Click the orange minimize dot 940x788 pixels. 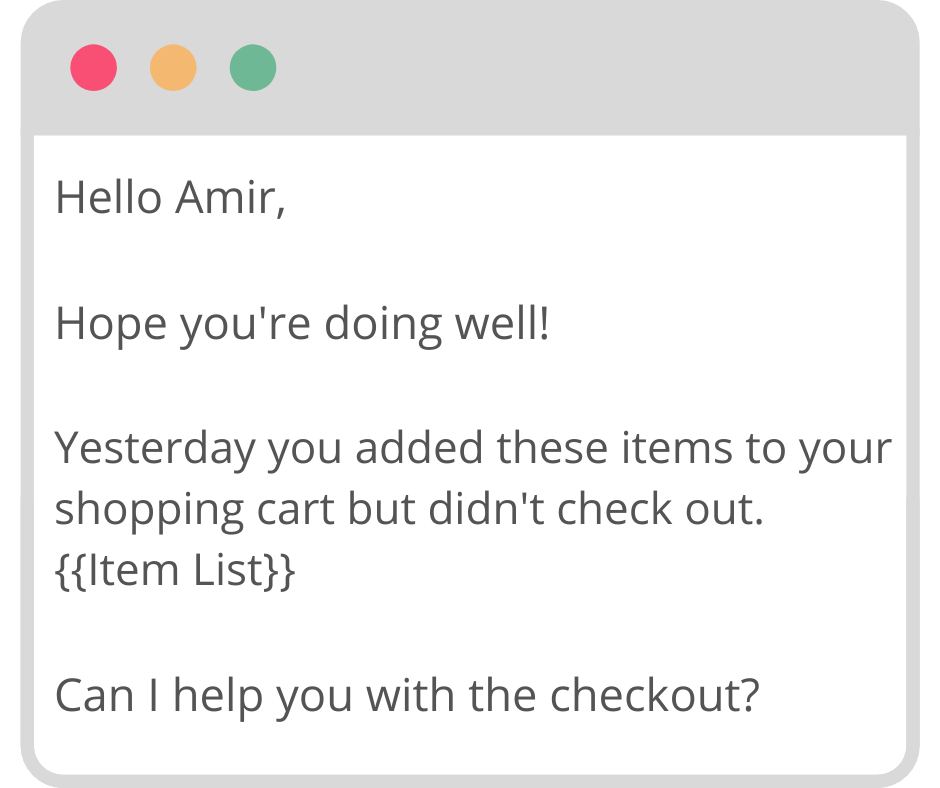tap(173, 68)
